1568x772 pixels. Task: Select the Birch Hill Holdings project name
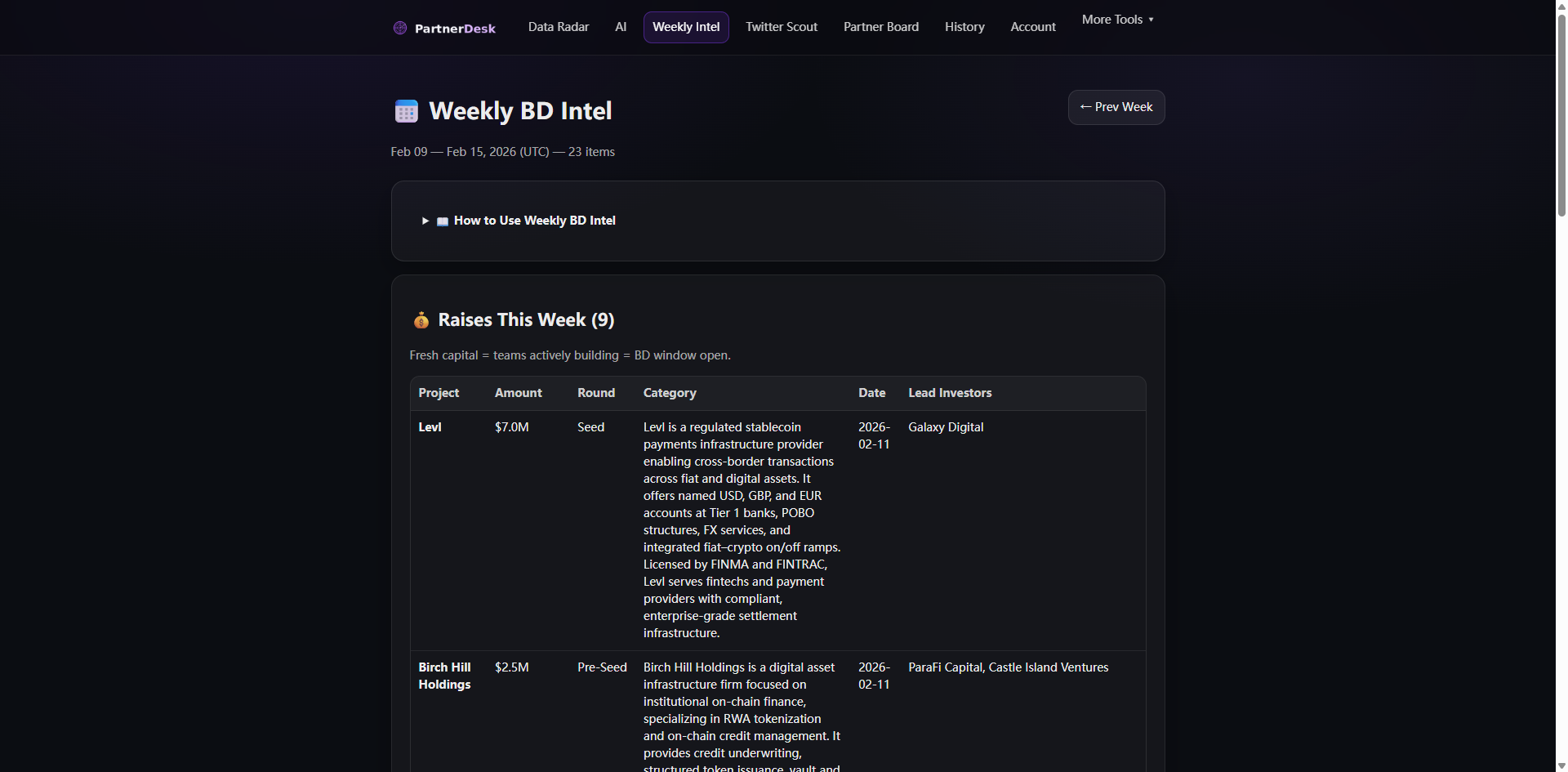pos(444,676)
